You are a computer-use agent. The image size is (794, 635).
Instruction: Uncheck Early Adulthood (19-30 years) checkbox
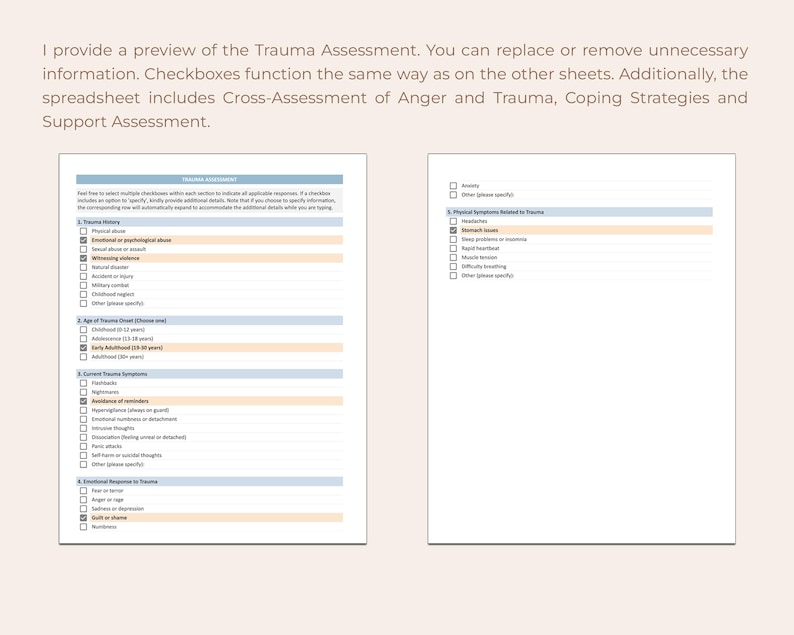pos(84,348)
